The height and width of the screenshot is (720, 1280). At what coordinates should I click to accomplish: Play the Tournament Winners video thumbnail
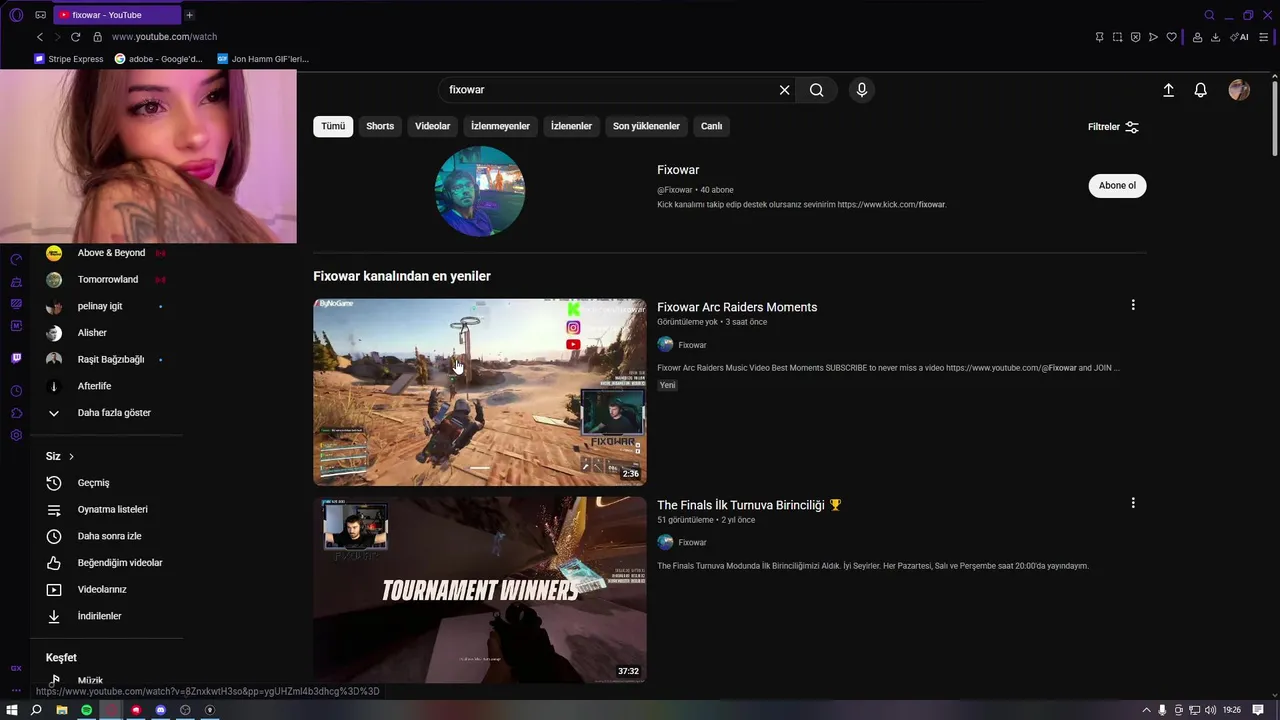[x=480, y=590]
